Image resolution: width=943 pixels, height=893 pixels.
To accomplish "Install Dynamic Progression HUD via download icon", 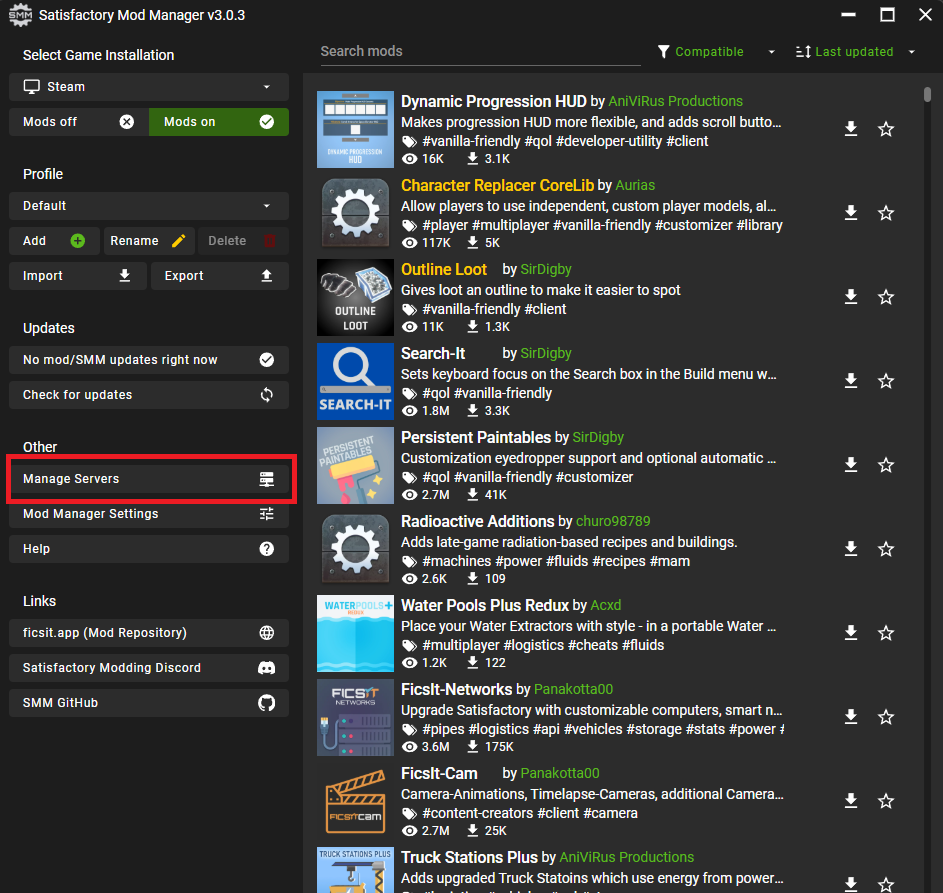I will pyautogui.click(x=850, y=129).
